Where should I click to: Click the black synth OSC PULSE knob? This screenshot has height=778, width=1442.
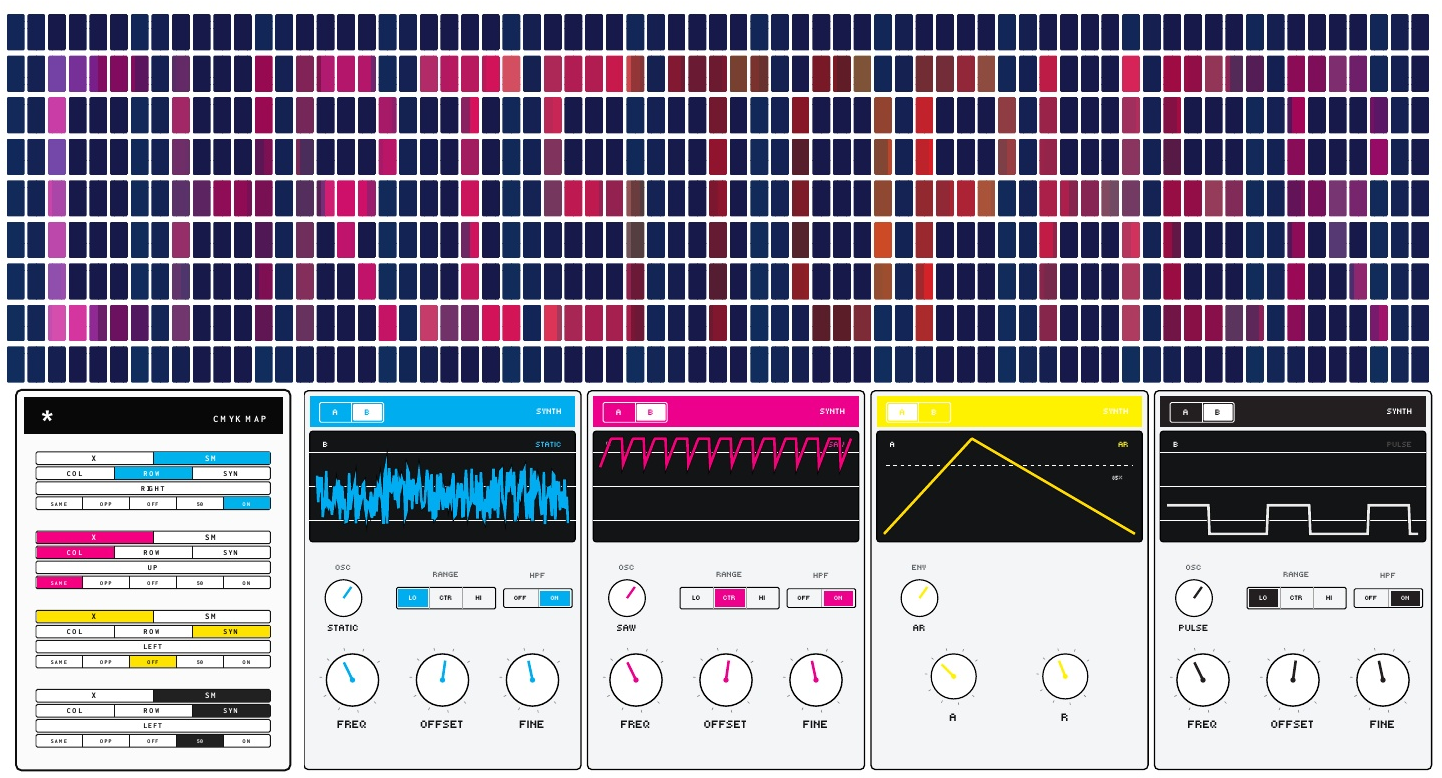[1193, 598]
